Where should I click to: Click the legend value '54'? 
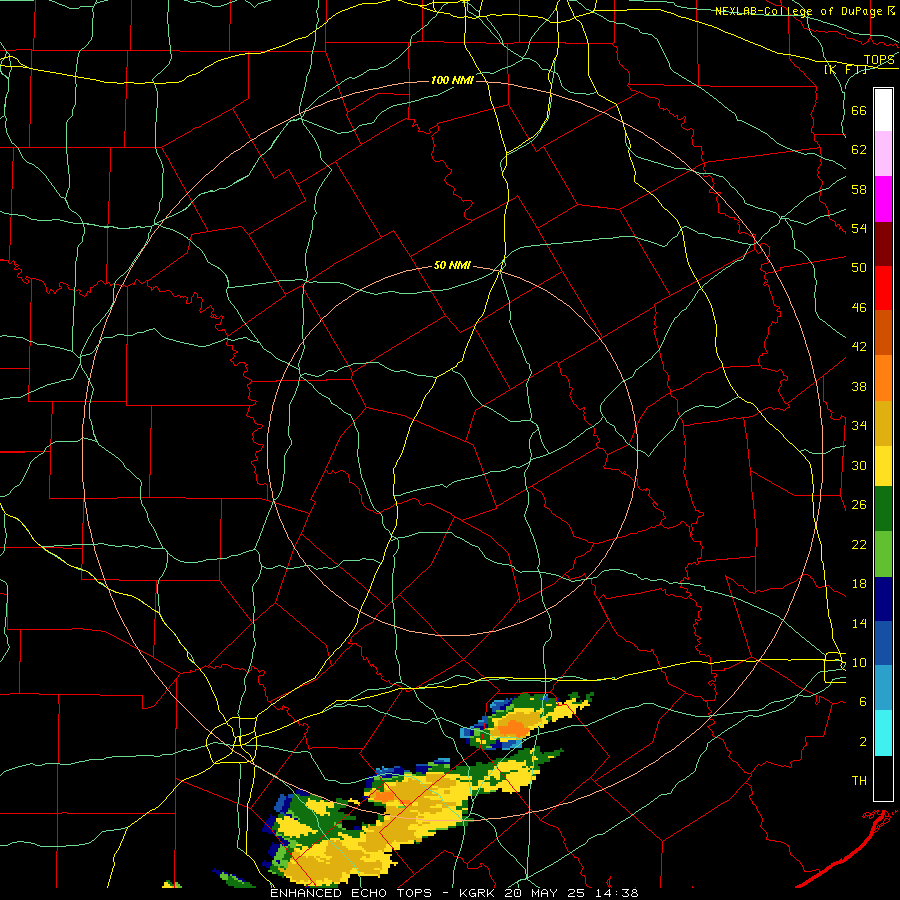point(859,228)
